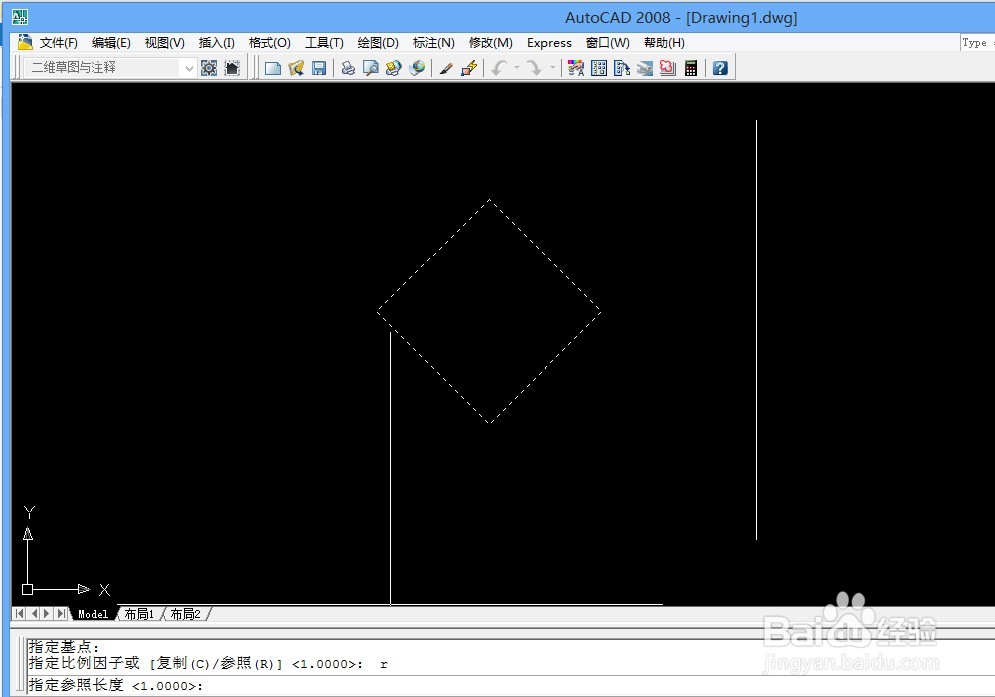Open the Properties palette icon

(x=576, y=68)
